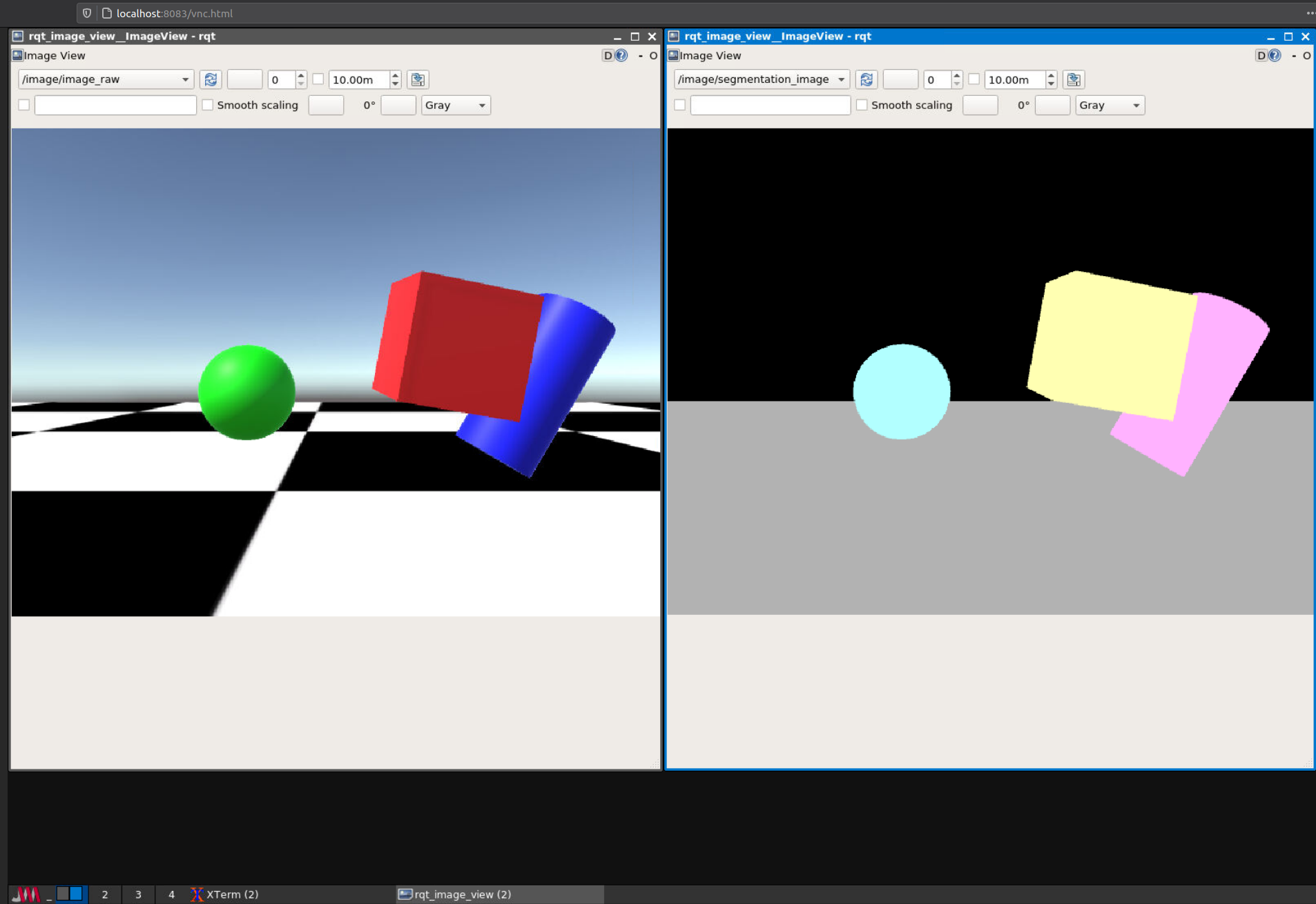The width and height of the screenshot is (1316, 904).
Task: Refresh topics in the image_raw viewer
Action: (211, 80)
